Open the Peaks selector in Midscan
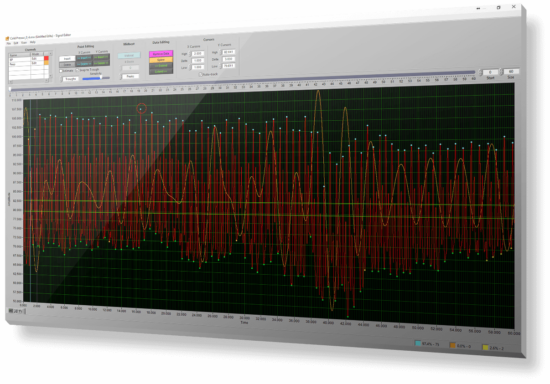This screenshot has height=384, width=550. pos(130,76)
